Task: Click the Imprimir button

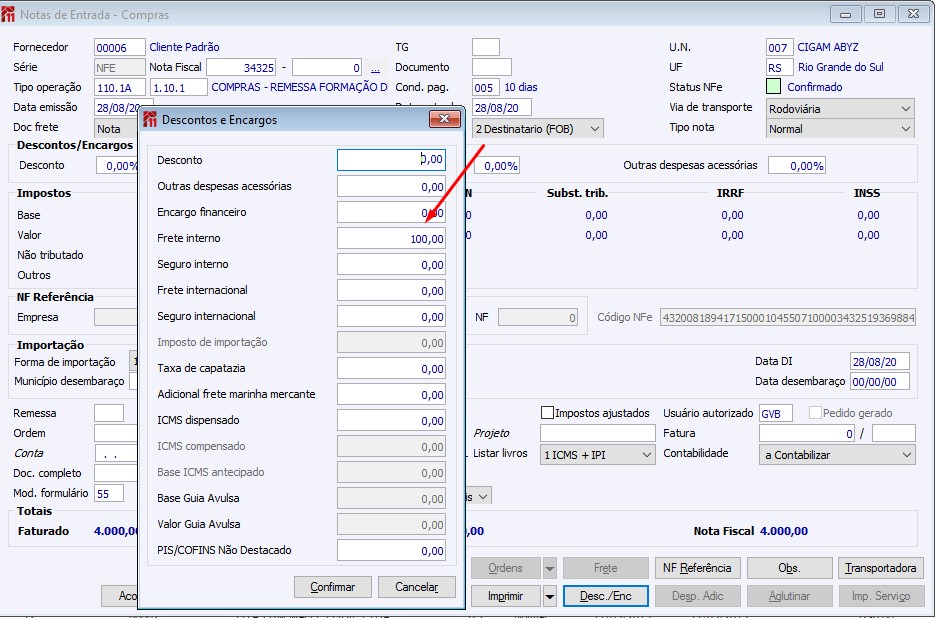Action: (x=506, y=596)
